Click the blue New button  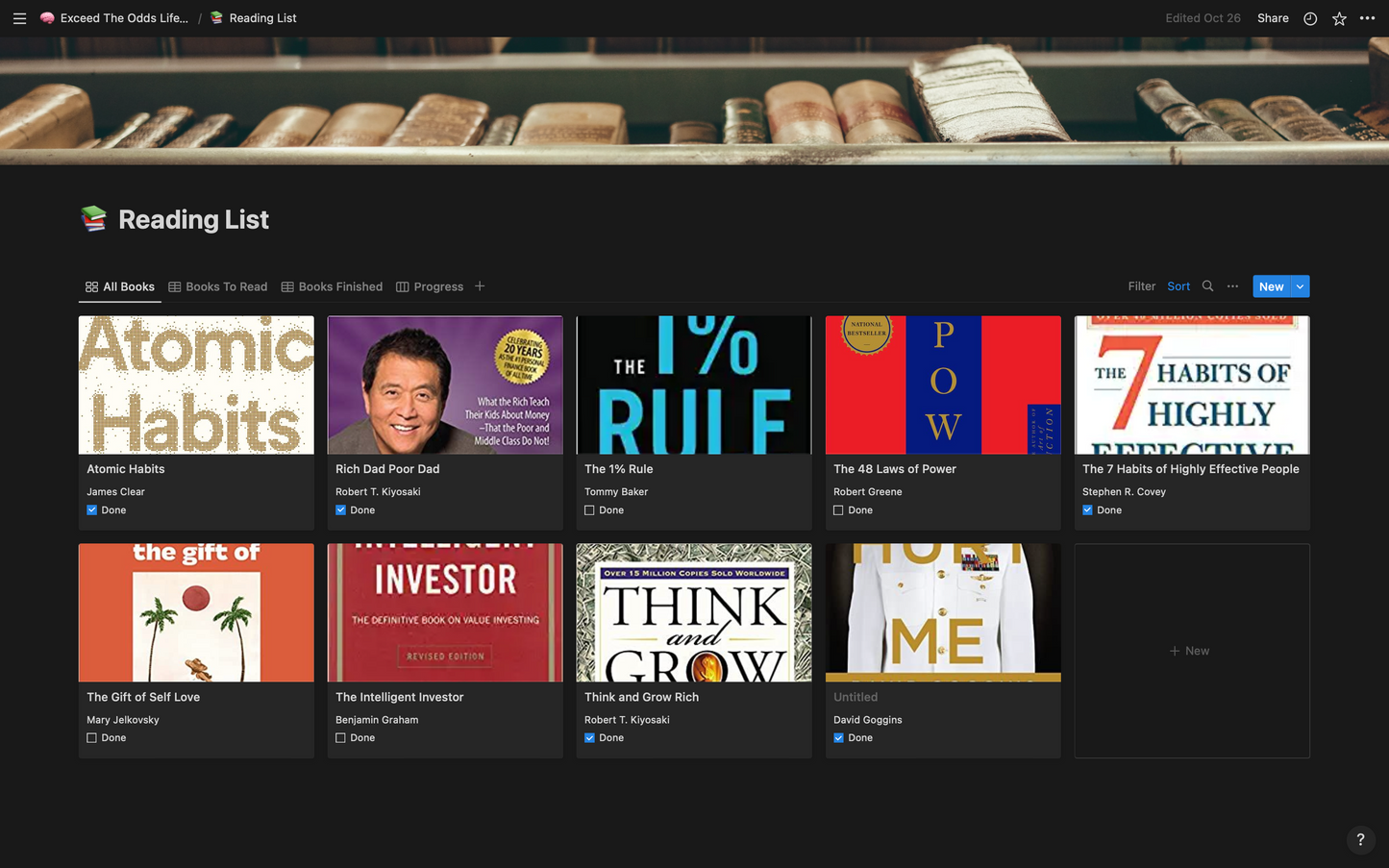pos(1271,286)
